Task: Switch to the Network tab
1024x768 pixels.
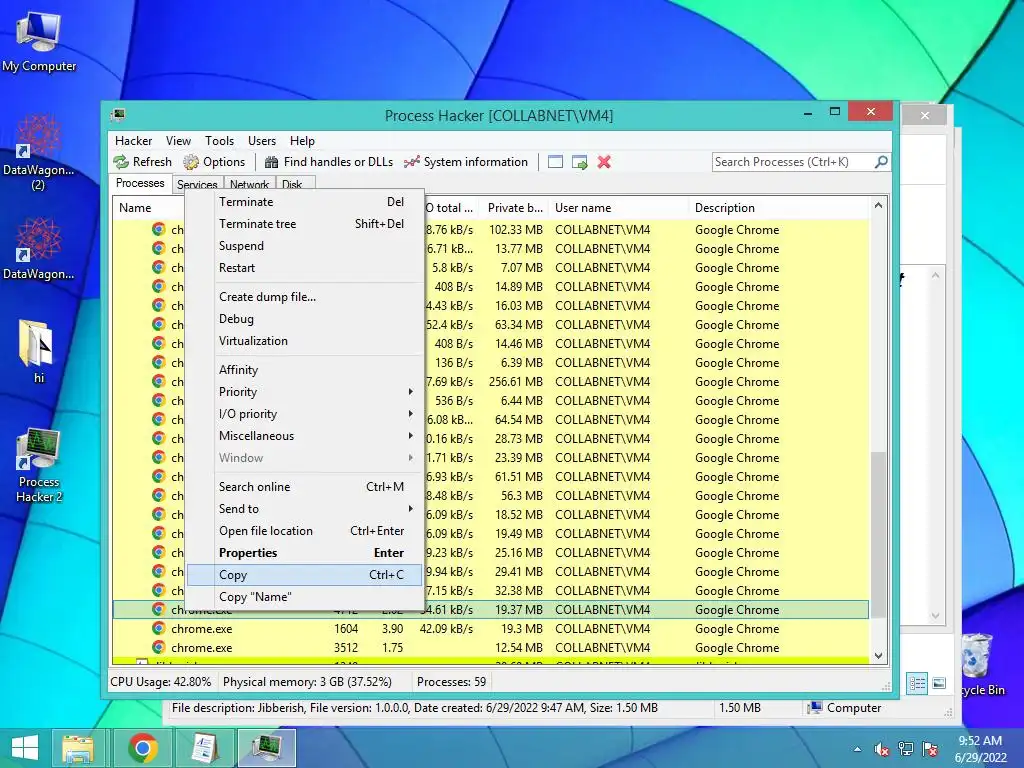Action: point(249,185)
